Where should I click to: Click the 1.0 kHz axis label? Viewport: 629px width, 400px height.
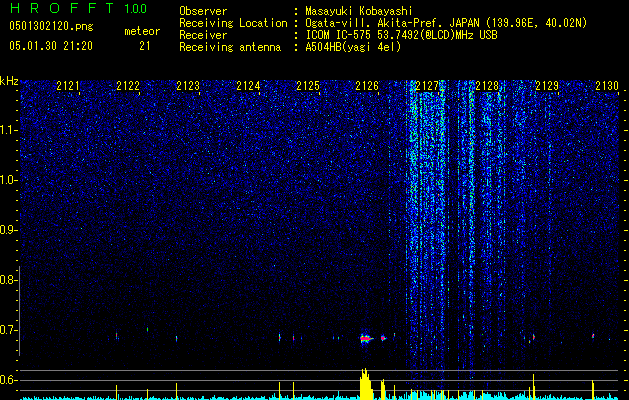coord(8,180)
